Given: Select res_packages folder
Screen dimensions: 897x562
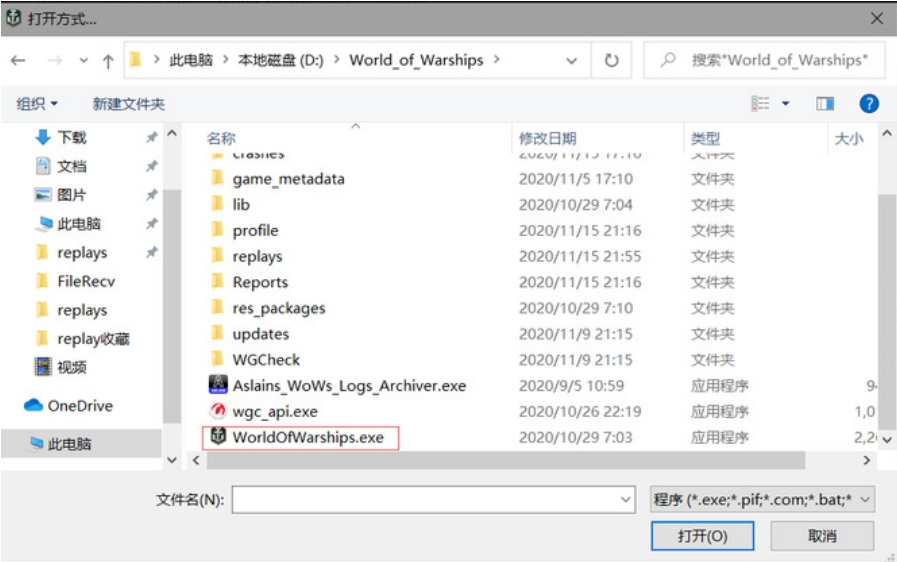Looking at the screenshot, I should (279, 308).
